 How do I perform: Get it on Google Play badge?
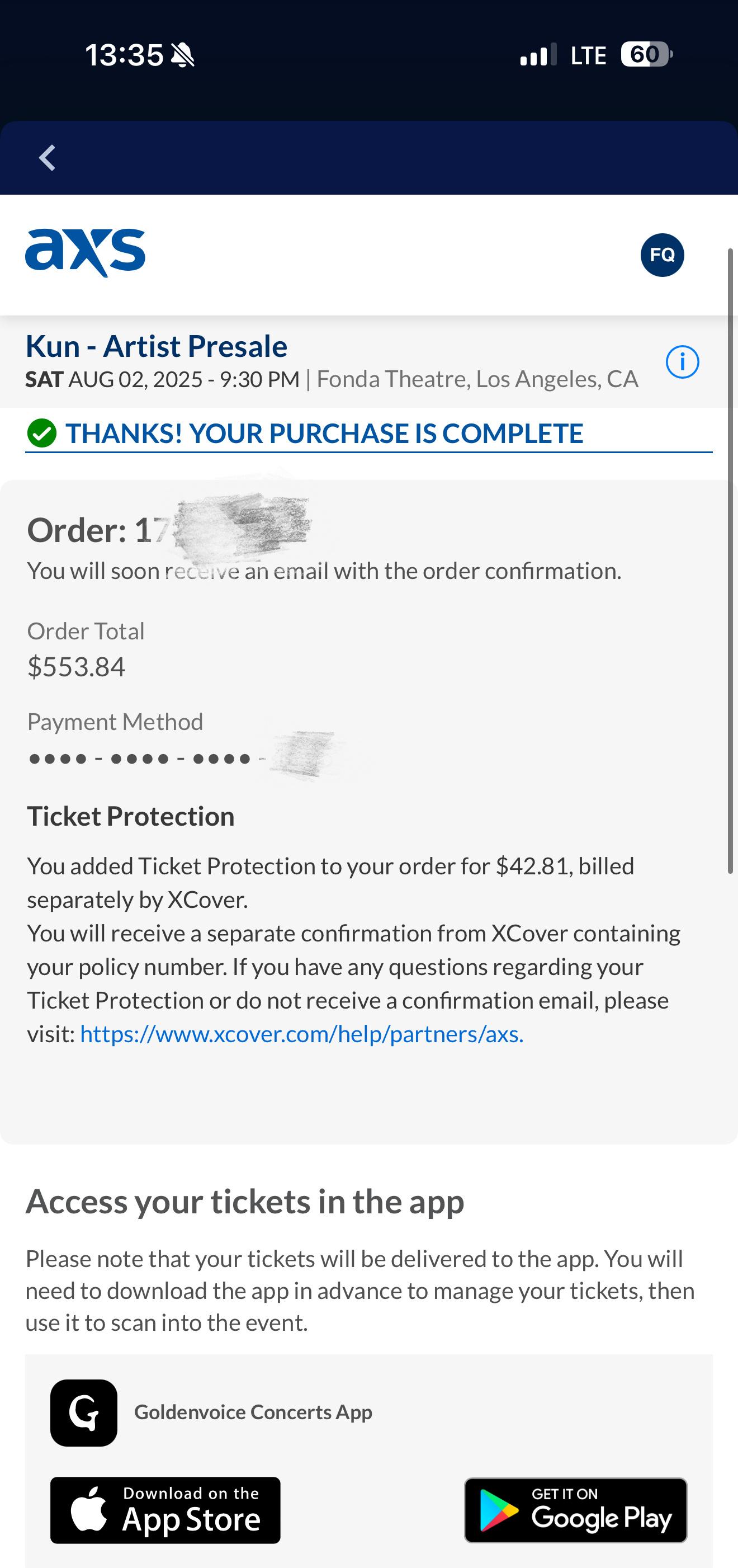coord(575,1510)
